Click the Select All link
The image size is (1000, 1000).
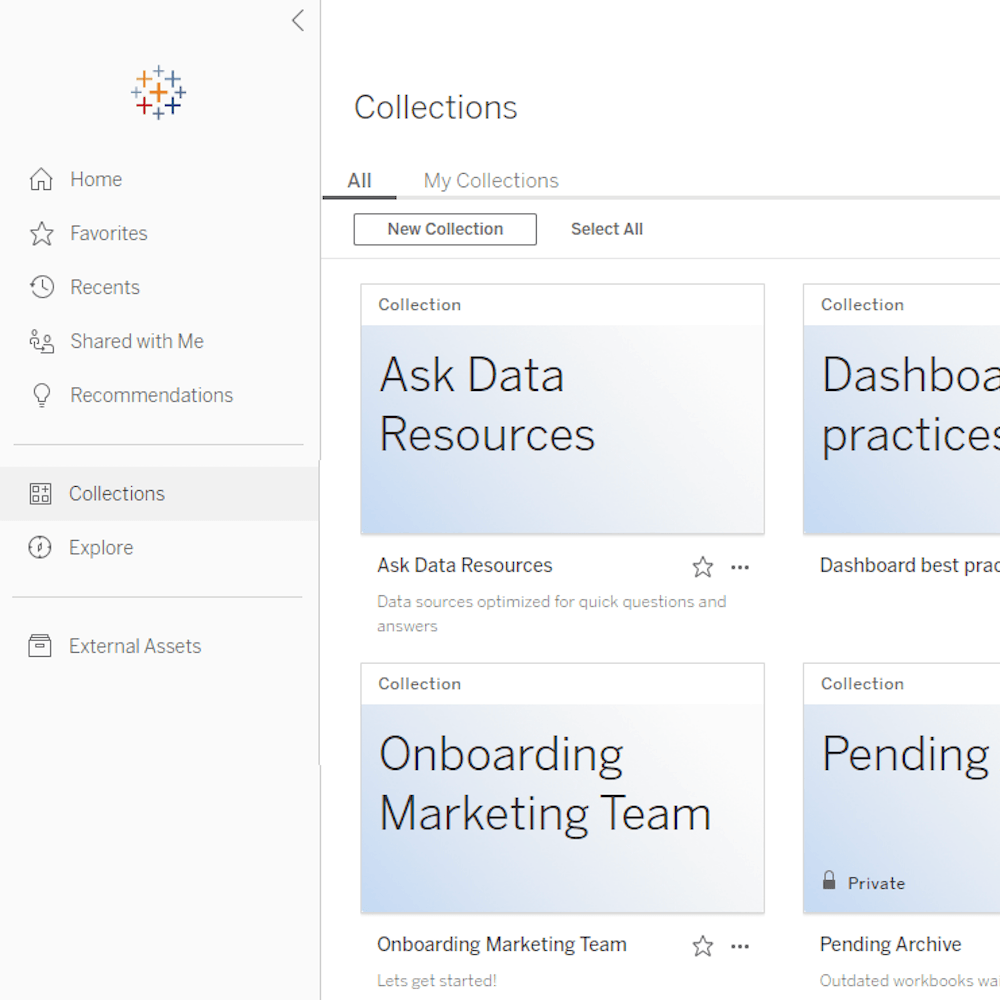click(x=606, y=229)
